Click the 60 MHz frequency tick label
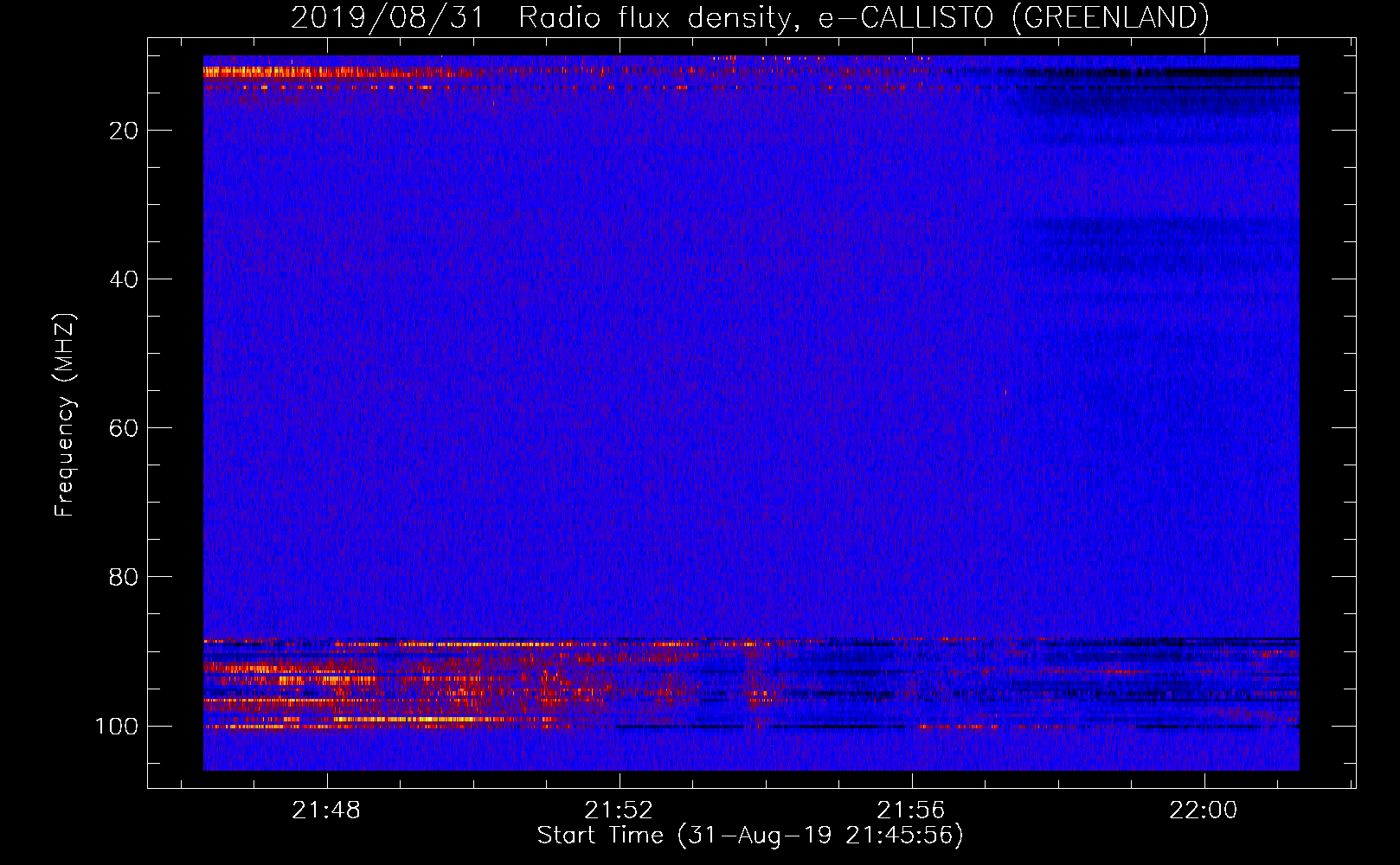The height and width of the screenshot is (865, 1400). 124,428
